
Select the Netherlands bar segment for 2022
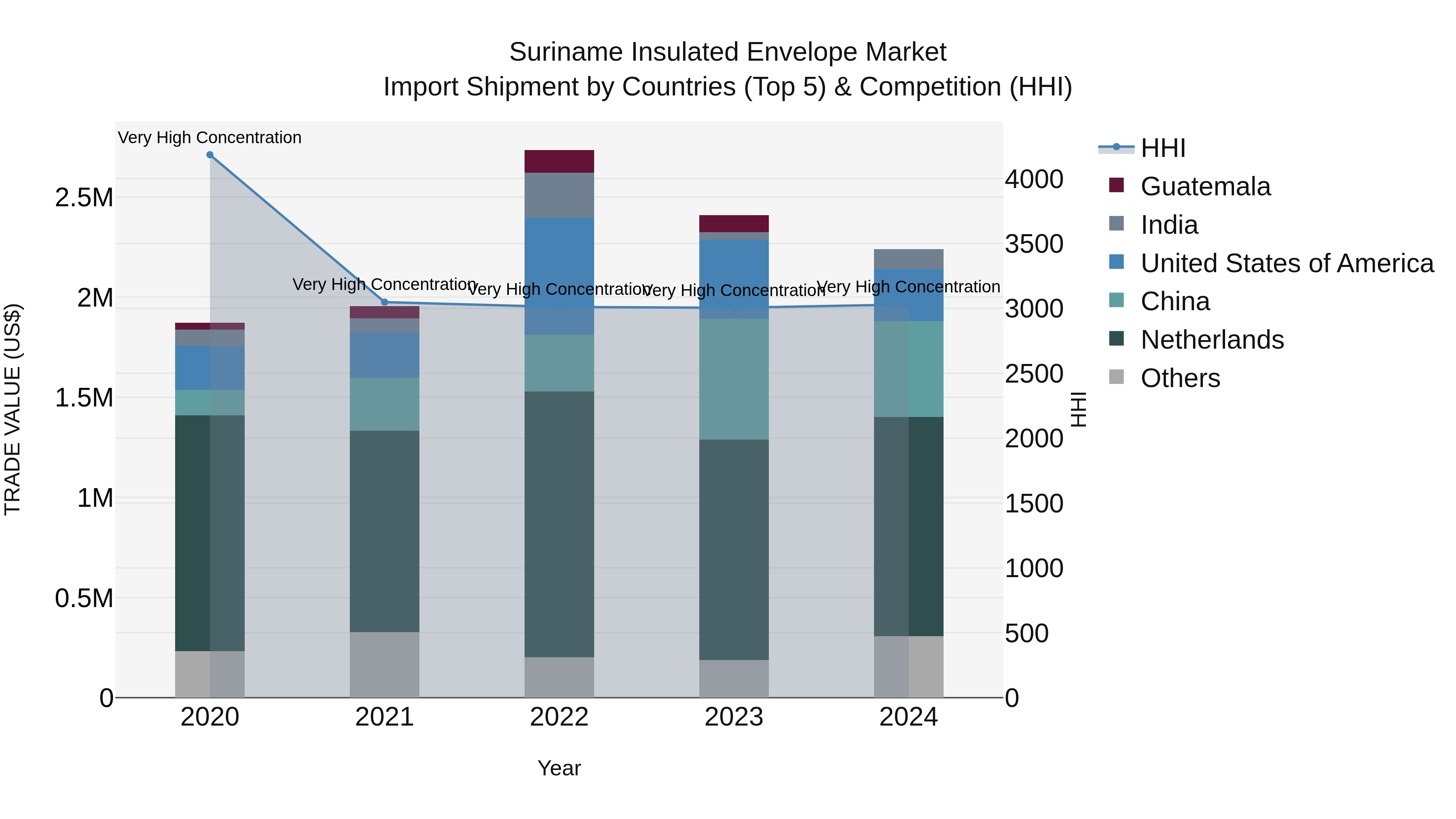[559, 524]
